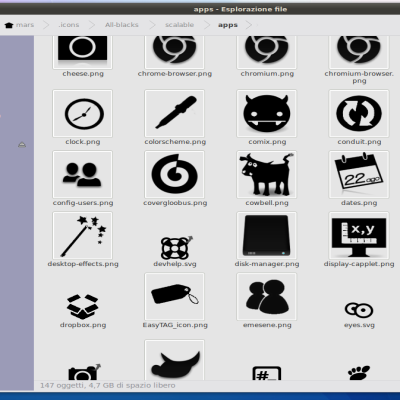The width and height of the screenshot is (400, 400).
Task: Click the bull horns icon thumbnail
Action: point(174,360)
